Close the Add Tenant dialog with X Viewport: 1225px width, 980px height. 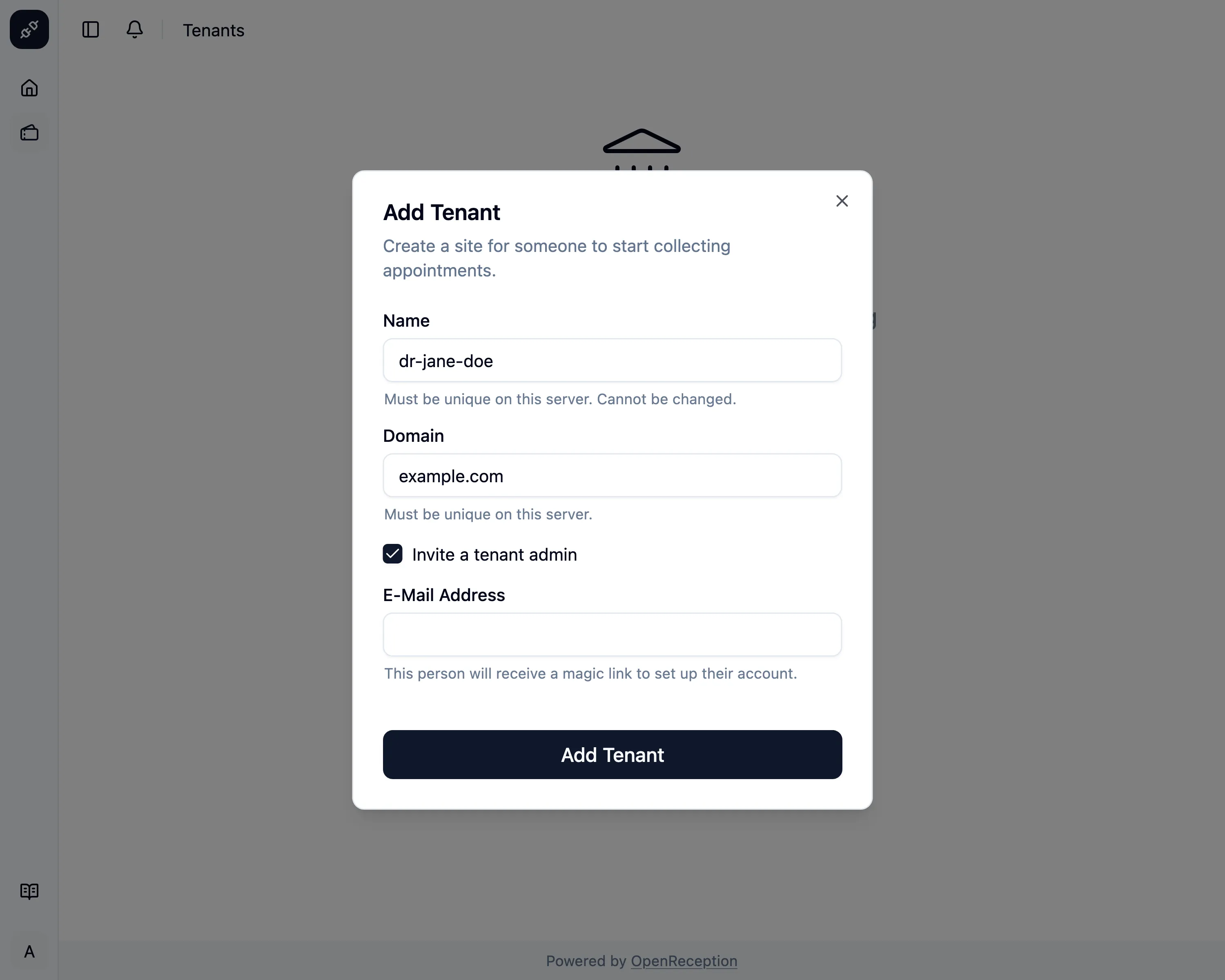(x=842, y=201)
